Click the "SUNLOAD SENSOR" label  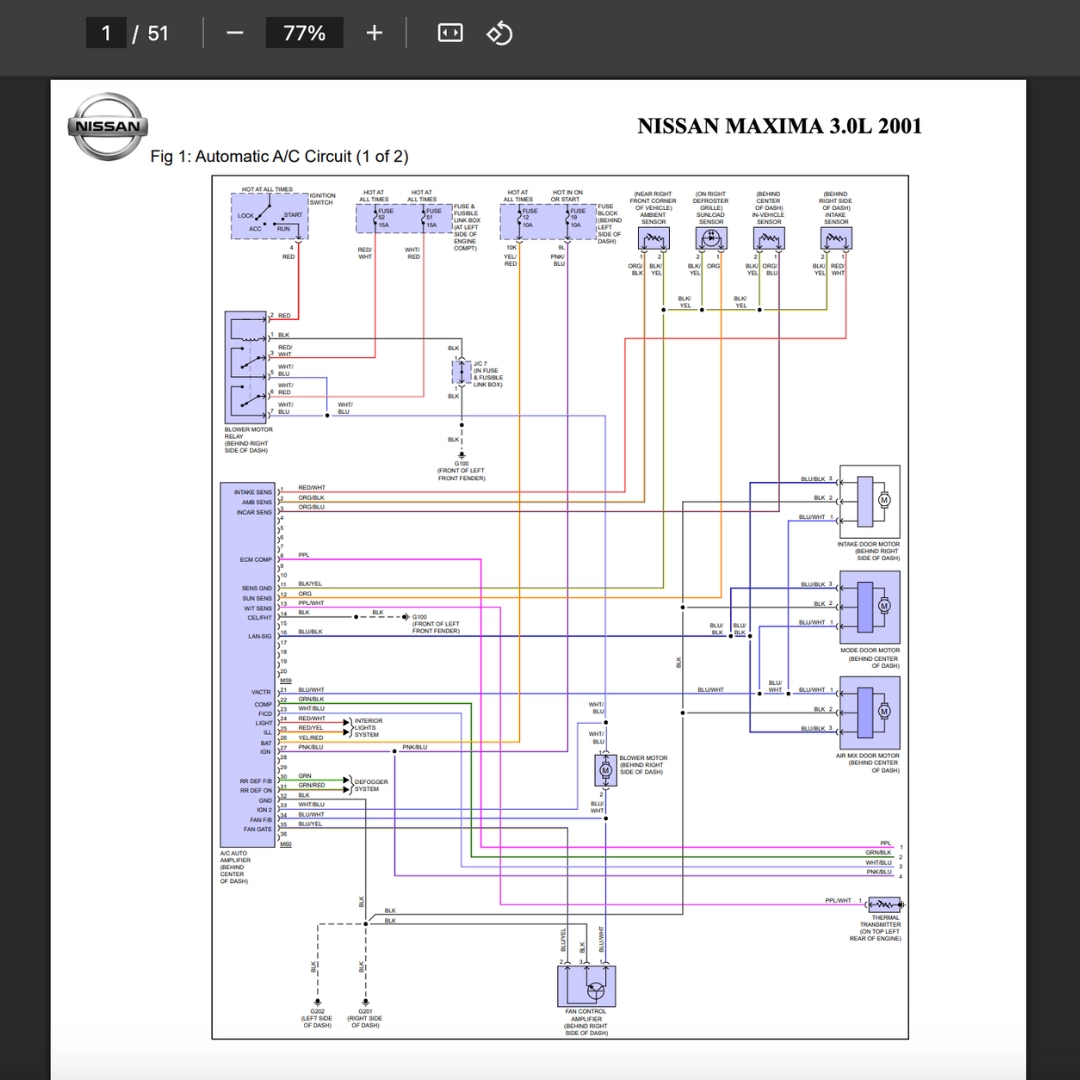[x=711, y=218]
